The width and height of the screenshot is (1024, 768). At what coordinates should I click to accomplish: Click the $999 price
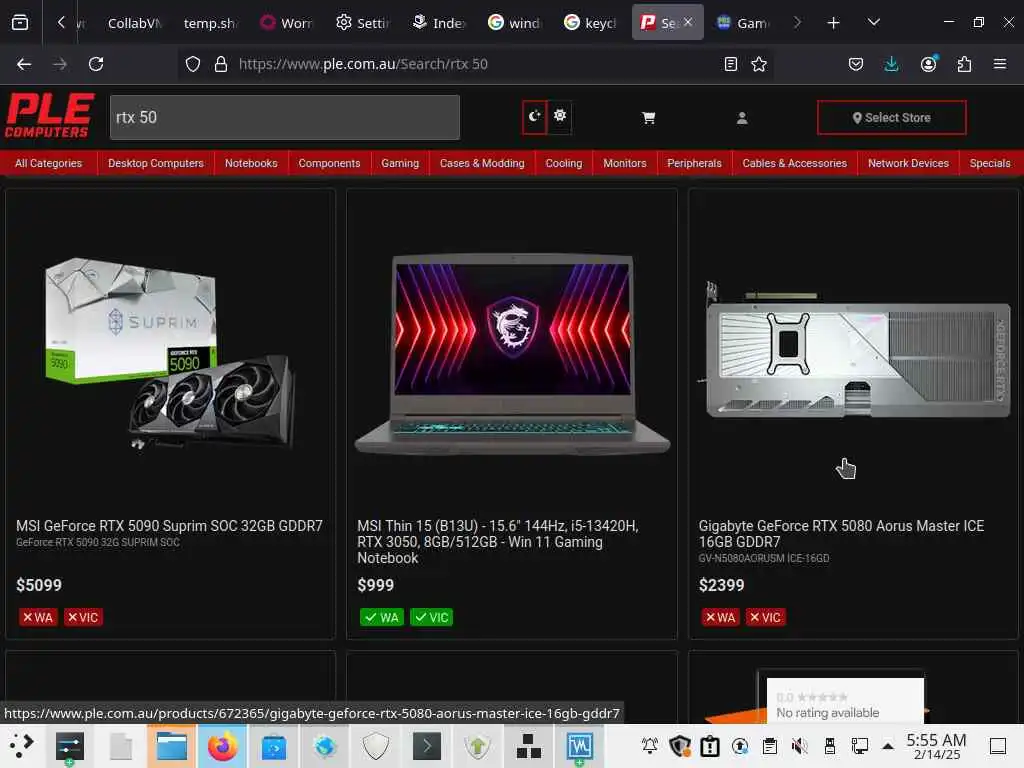[376, 585]
